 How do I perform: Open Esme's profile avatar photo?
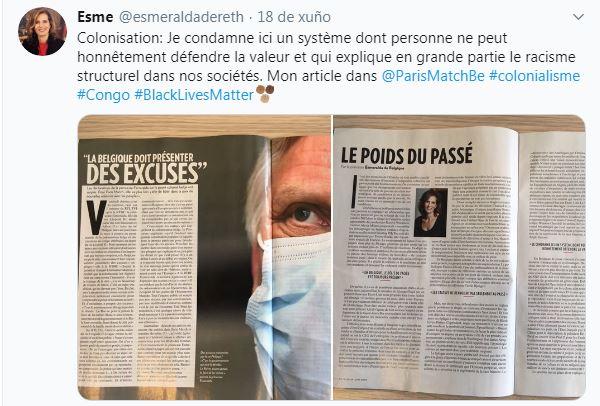click(x=42, y=31)
